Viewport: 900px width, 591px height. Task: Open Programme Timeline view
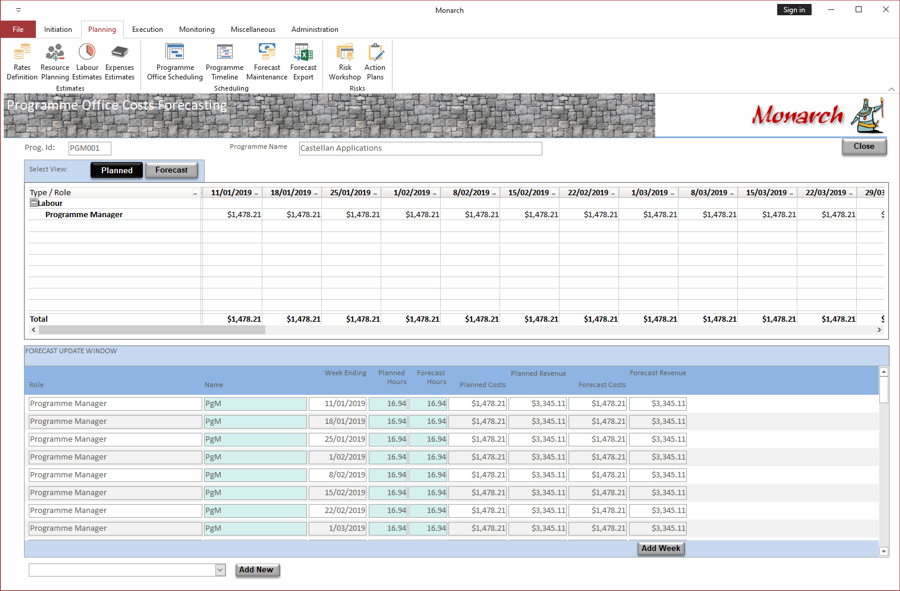(224, 62)
